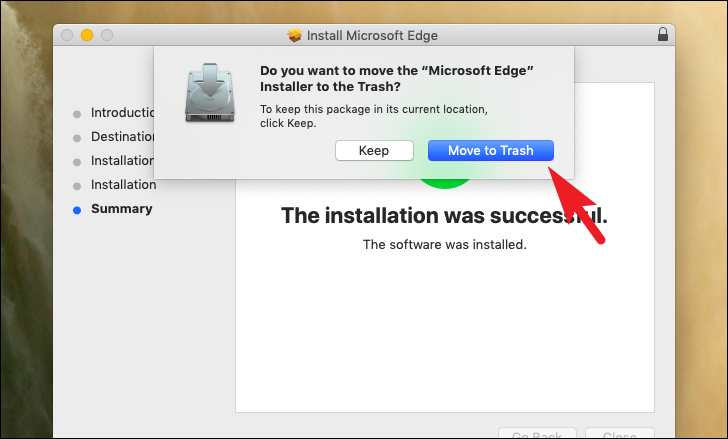Click "The software was installed." text
The image size is (728, 439).
point(445,245)
